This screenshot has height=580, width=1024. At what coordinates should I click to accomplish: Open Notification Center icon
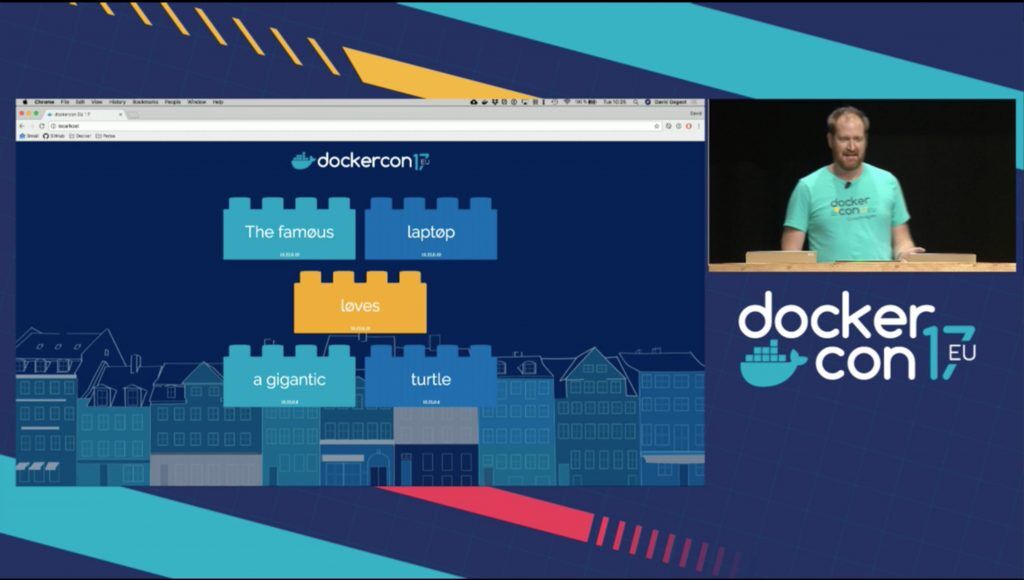(697, 102)
